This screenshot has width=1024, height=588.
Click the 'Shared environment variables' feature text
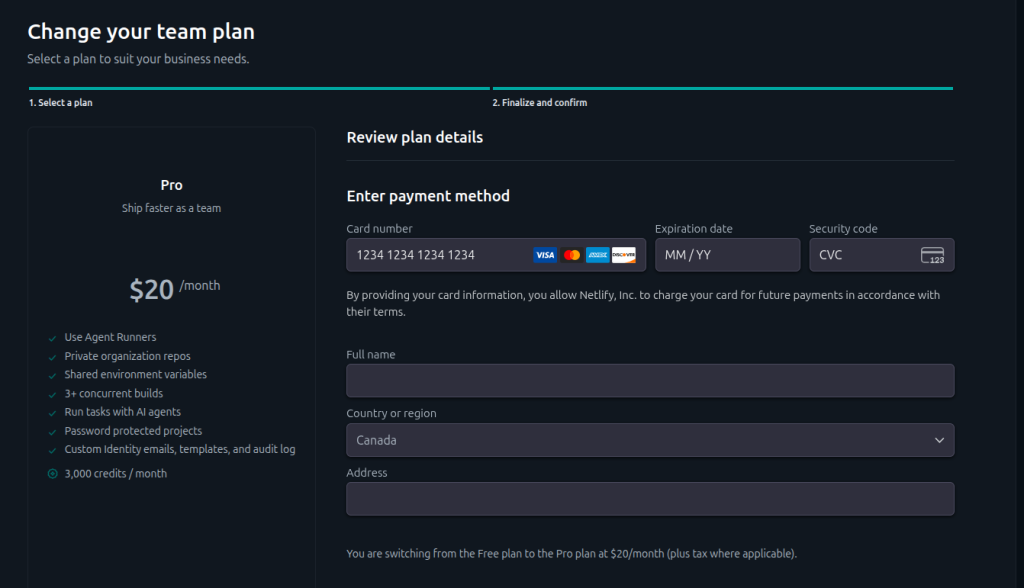pyautogui.click(x=135, y=374)
